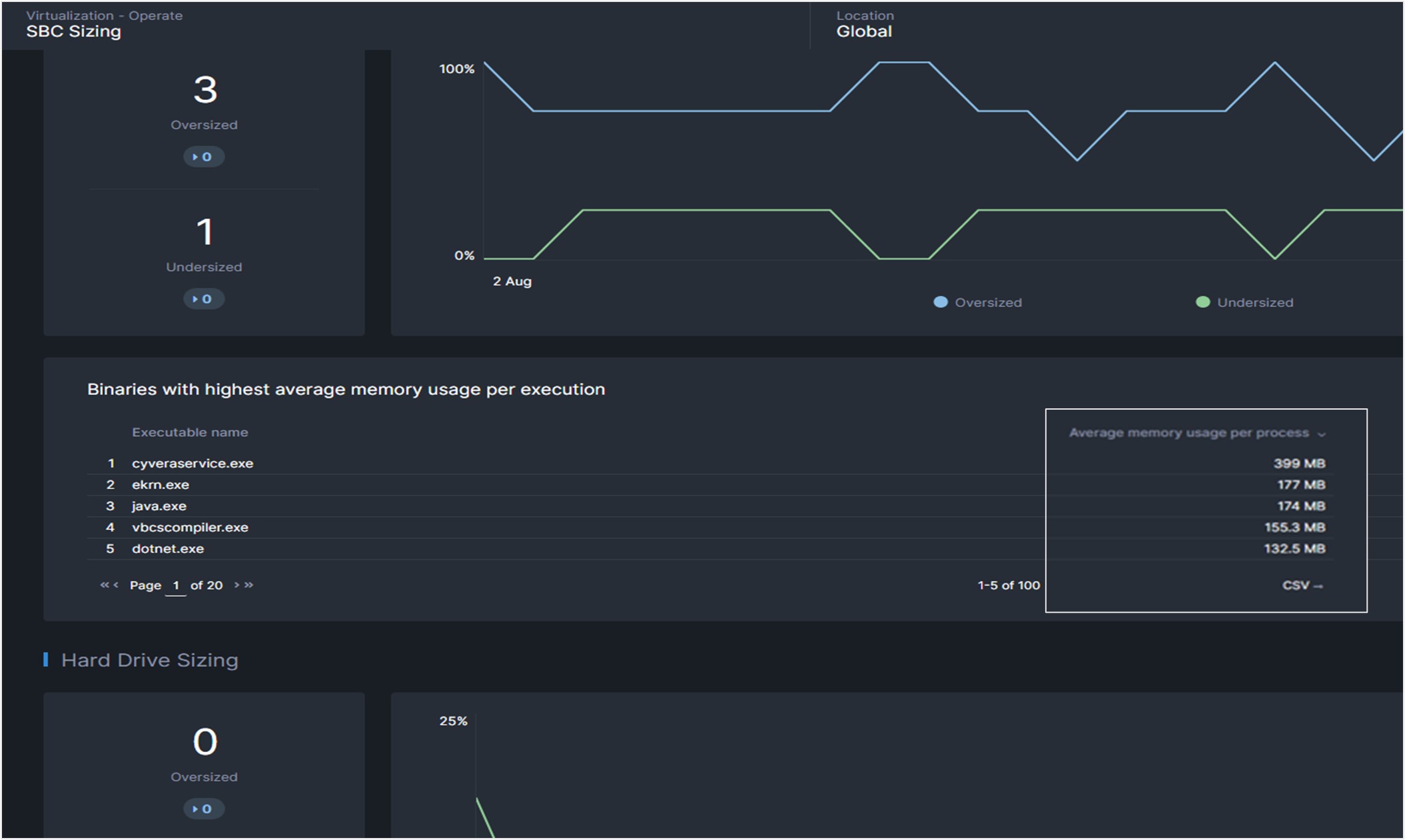
Task: Expand Undersized memory change badge
Action: coord(203,299)
